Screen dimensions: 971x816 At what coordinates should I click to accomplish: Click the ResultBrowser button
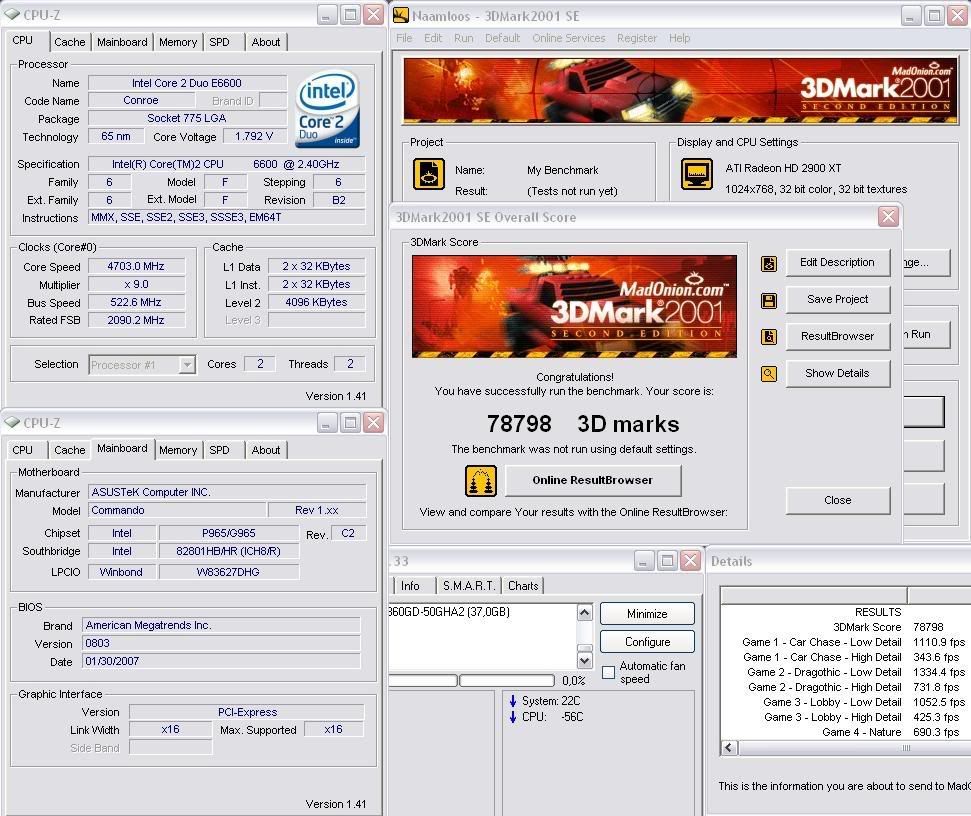click(837, 336)
